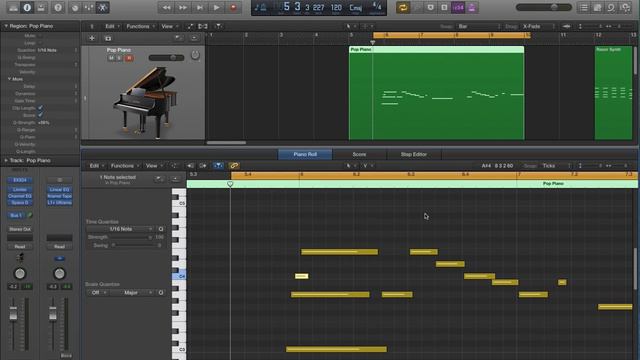Switch to the Step Editor tab
Viewport: 640px width, 360px height.
point(413,154)
